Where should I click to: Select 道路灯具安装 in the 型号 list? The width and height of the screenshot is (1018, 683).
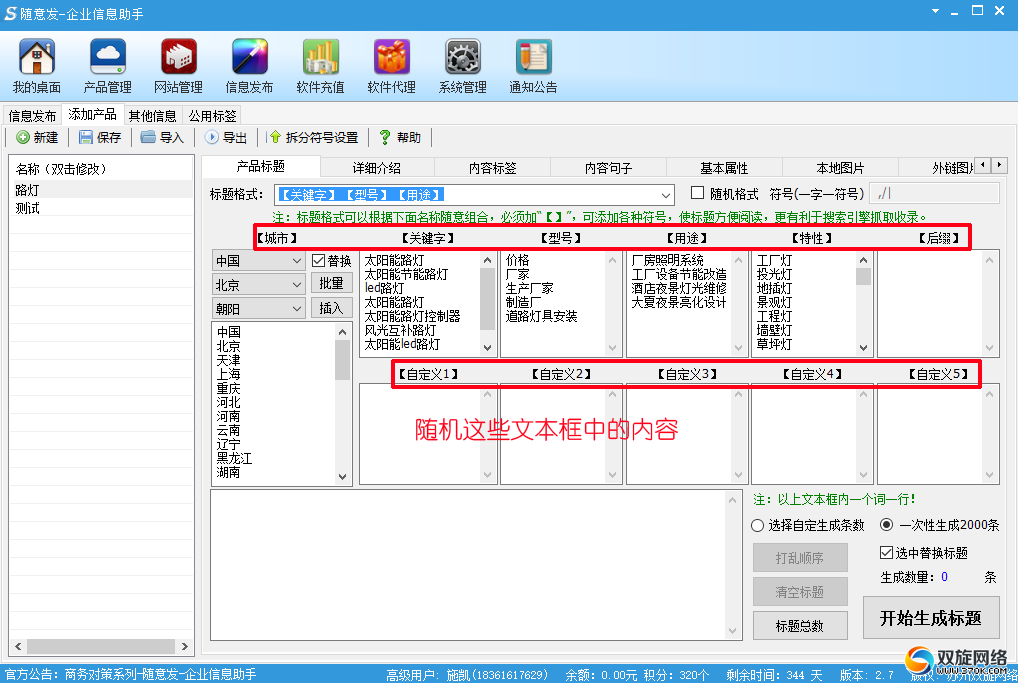[x=541, y=316]
